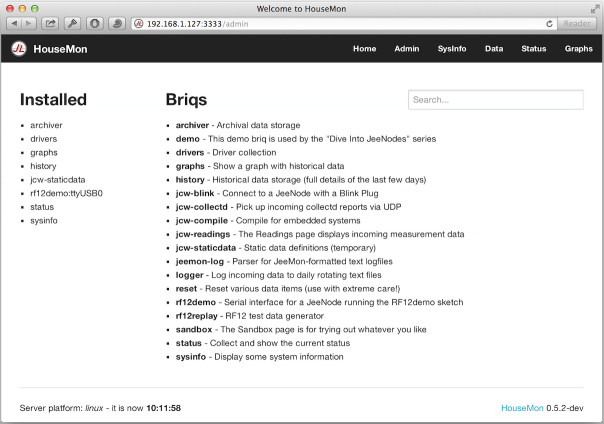The height and width of the screenshot is (424, 604).
Task: Open the Data nav item
Action: pyautogui.click(x=494, y=49)
